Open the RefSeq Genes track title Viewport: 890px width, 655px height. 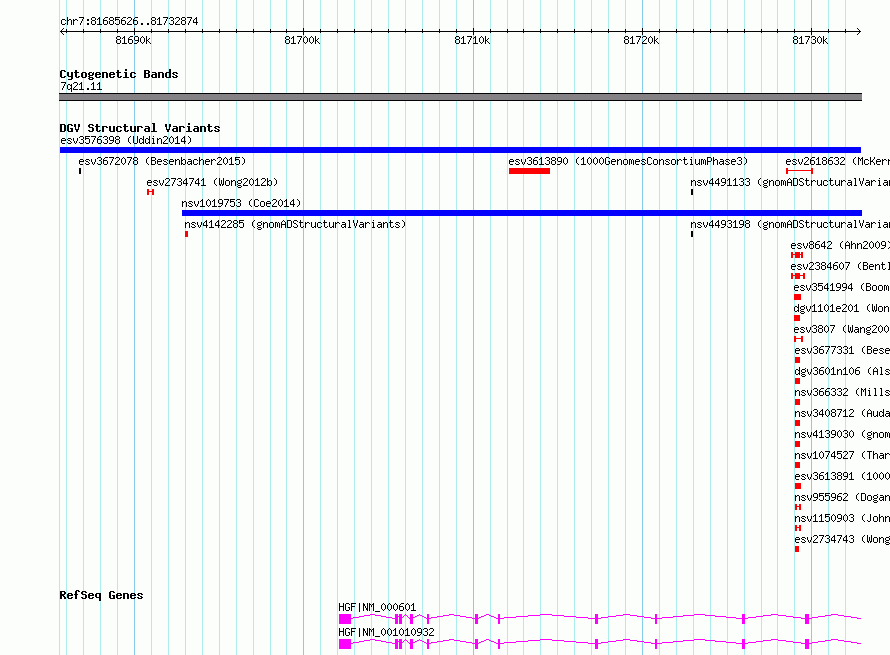tap(102, 595)
